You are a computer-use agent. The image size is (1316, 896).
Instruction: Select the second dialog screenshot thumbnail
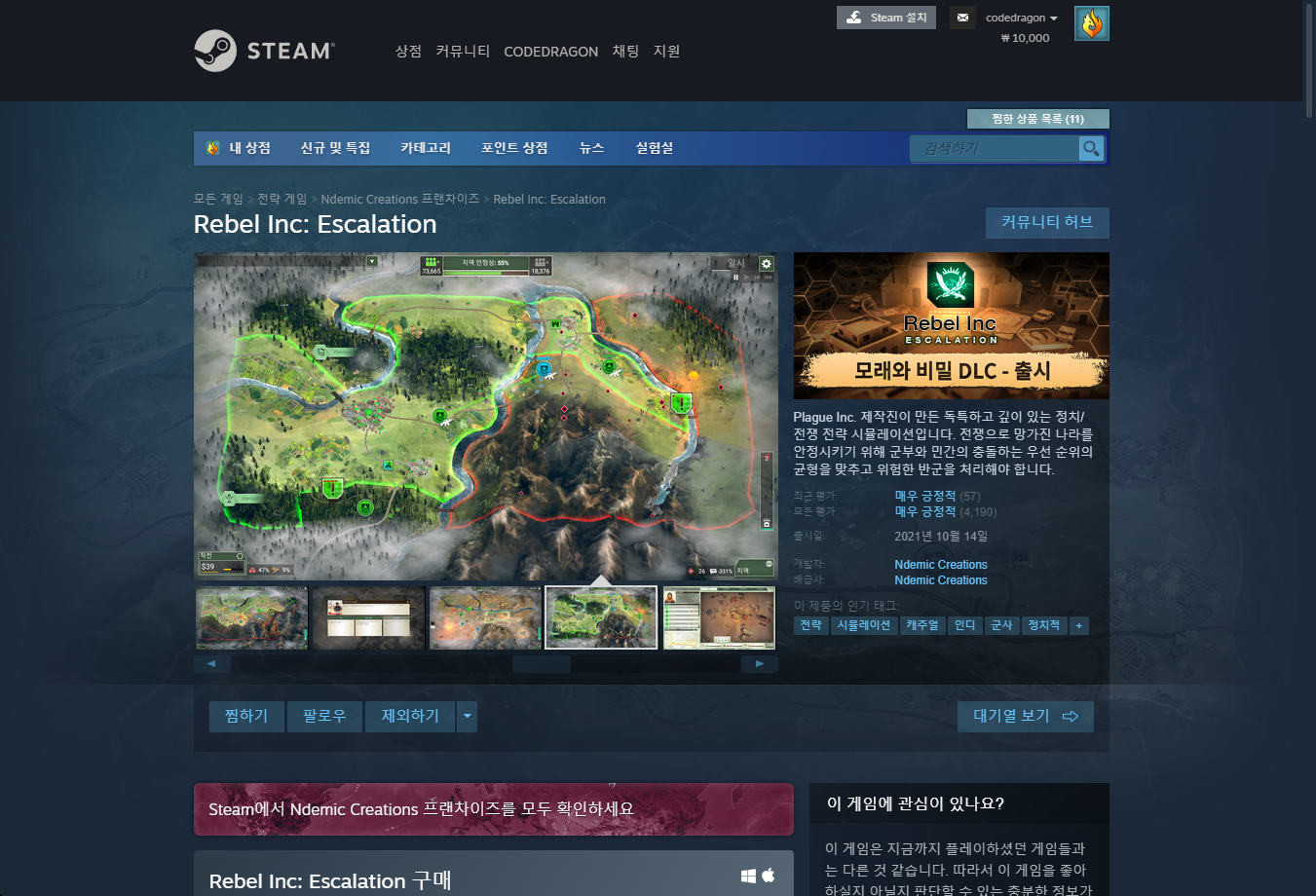(368, 617)
